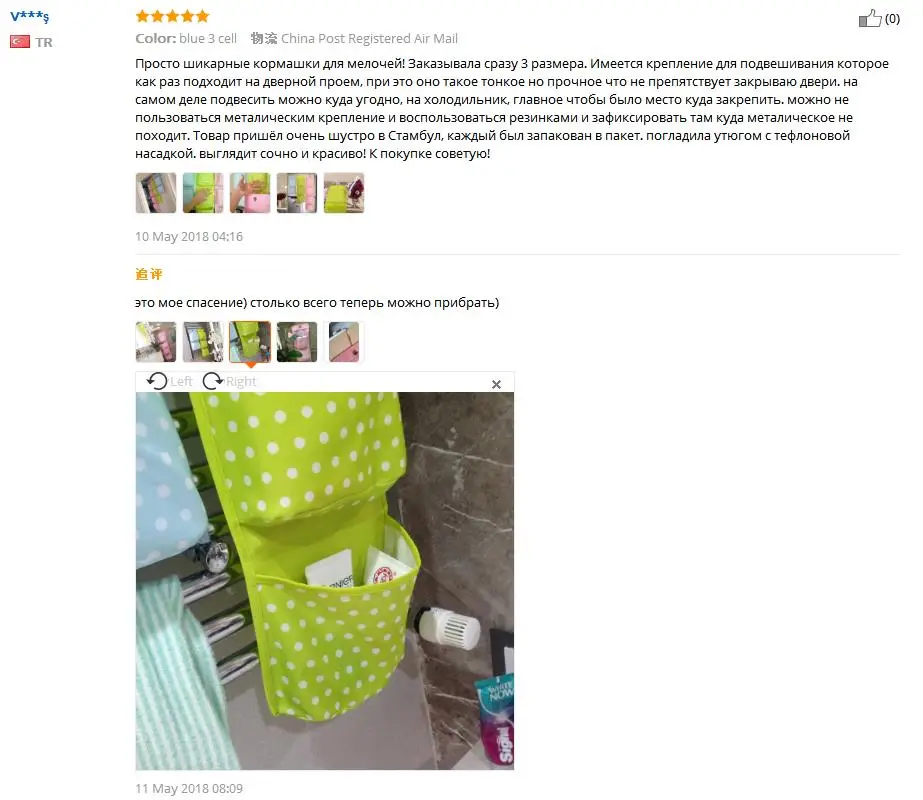Open second photo of follow-up review
923x800 pixels.
[203, 341]
